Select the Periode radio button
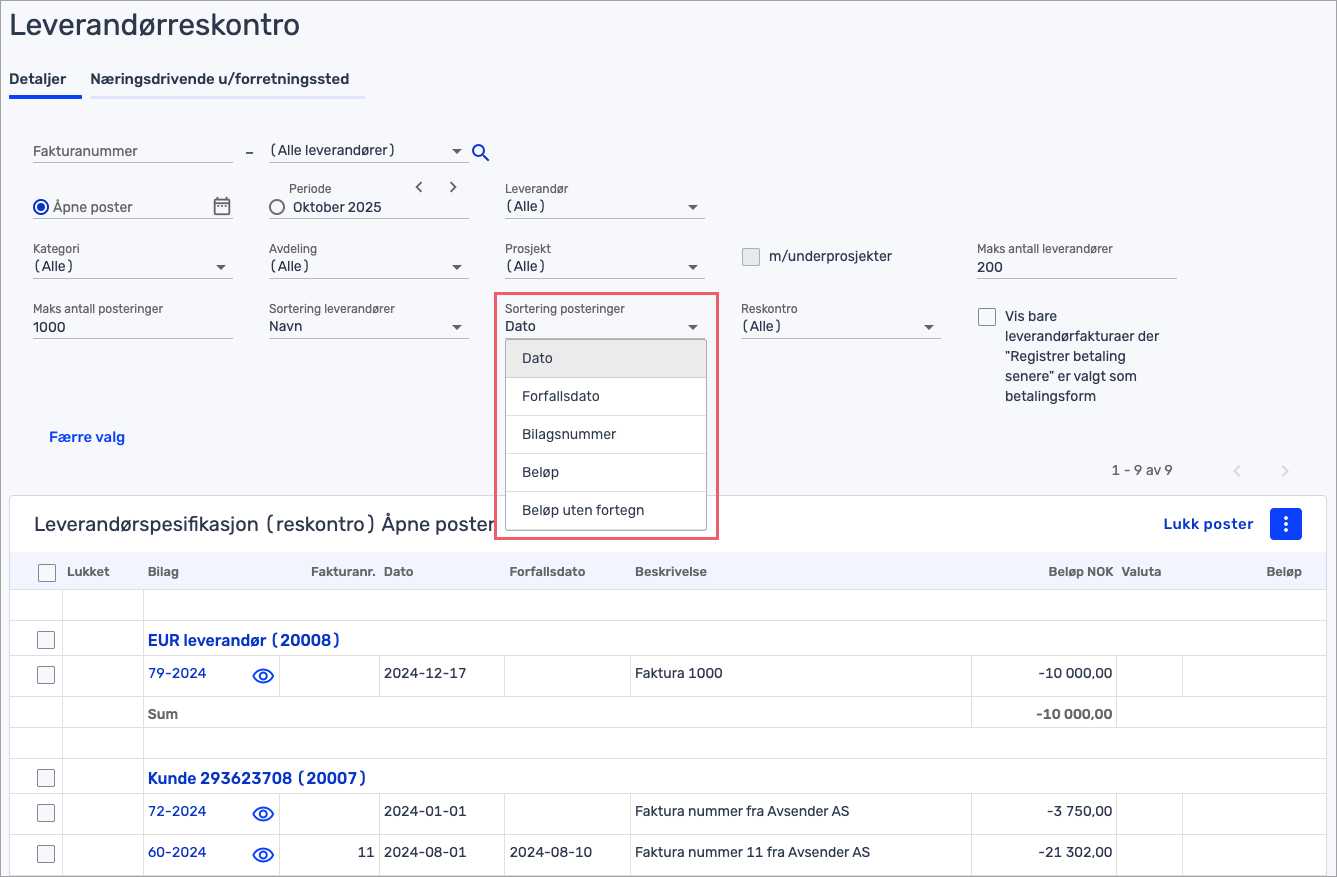 pos(277,207)
